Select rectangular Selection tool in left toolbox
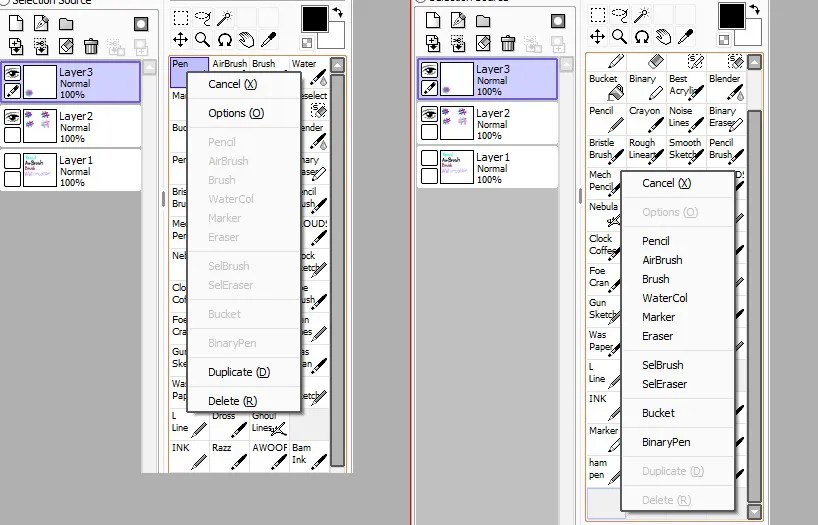 [181, 18]
